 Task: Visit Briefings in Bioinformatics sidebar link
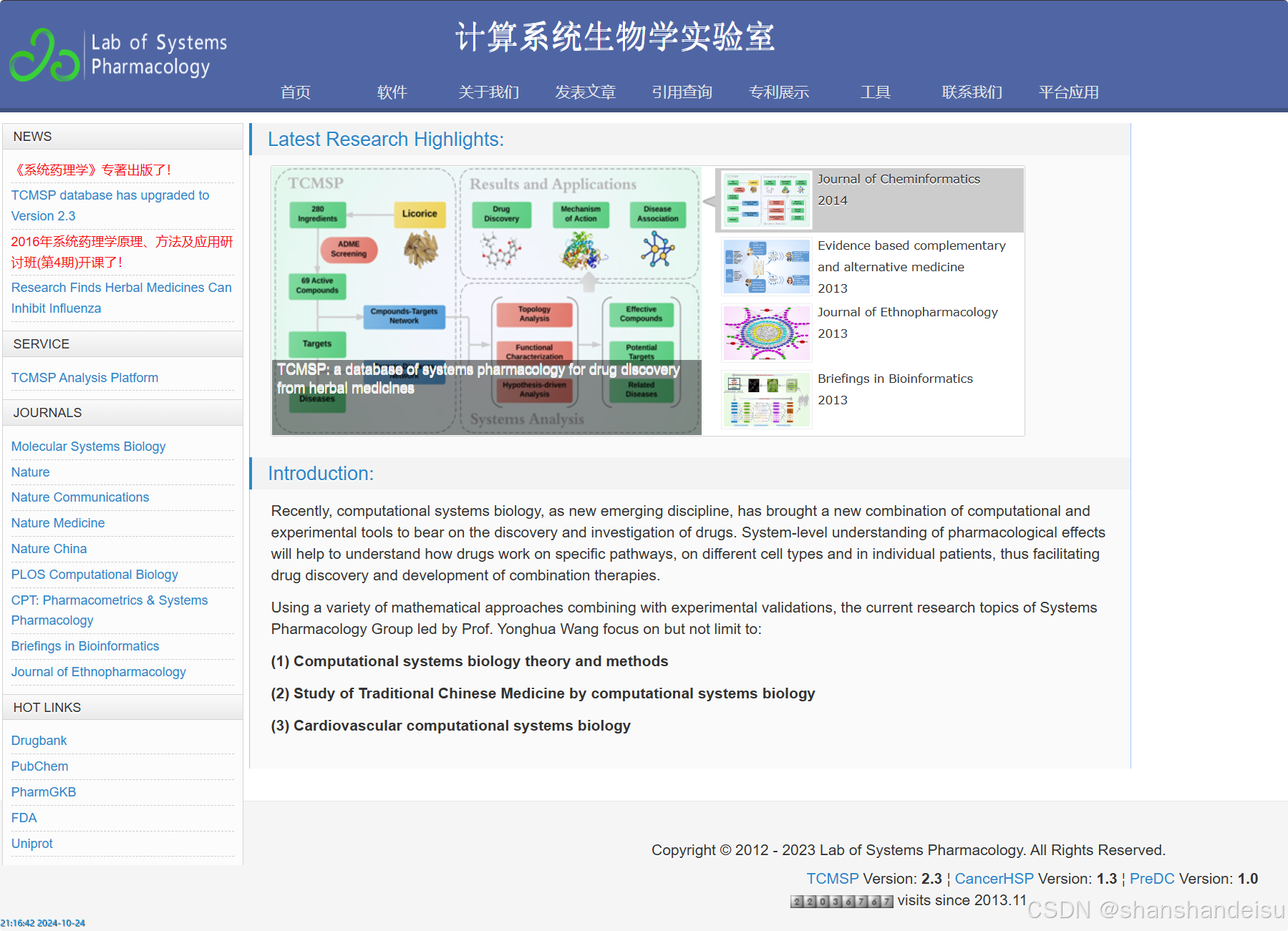point(85,646)
